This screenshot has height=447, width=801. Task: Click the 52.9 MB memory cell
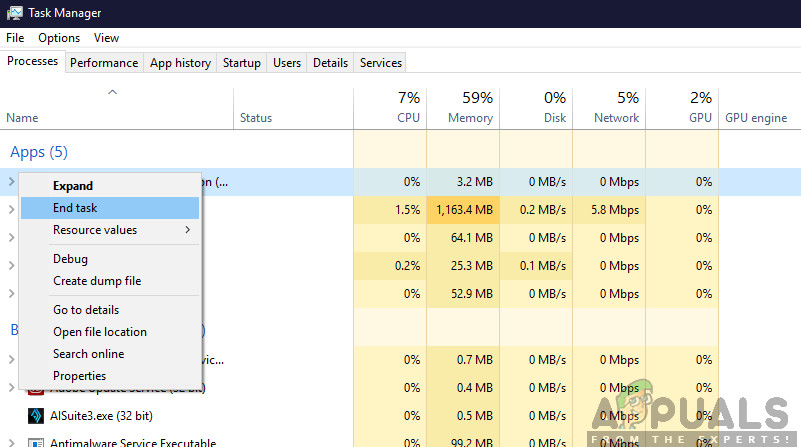pos(463,294)
